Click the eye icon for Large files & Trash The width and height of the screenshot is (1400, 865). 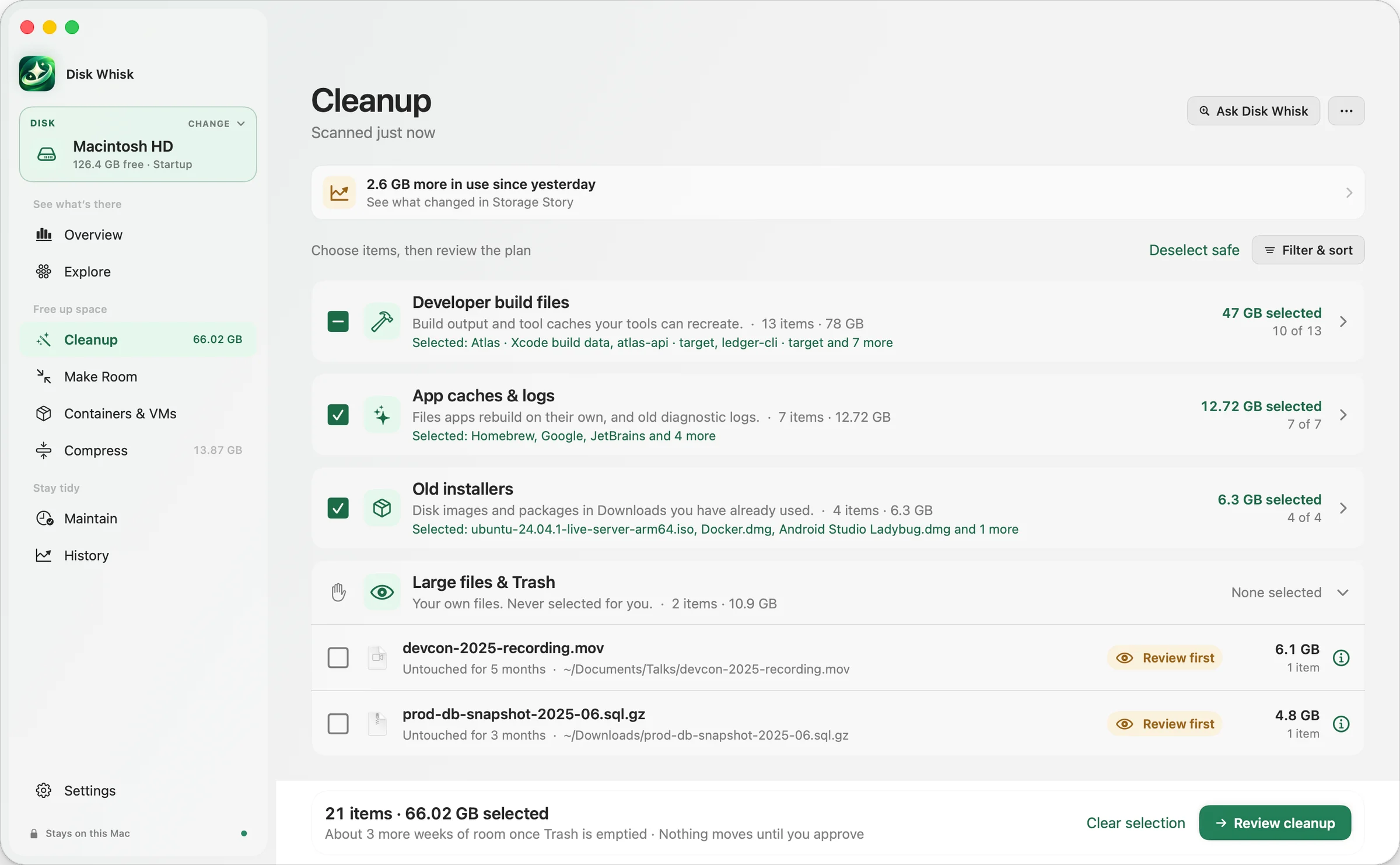tap(382, 592)
